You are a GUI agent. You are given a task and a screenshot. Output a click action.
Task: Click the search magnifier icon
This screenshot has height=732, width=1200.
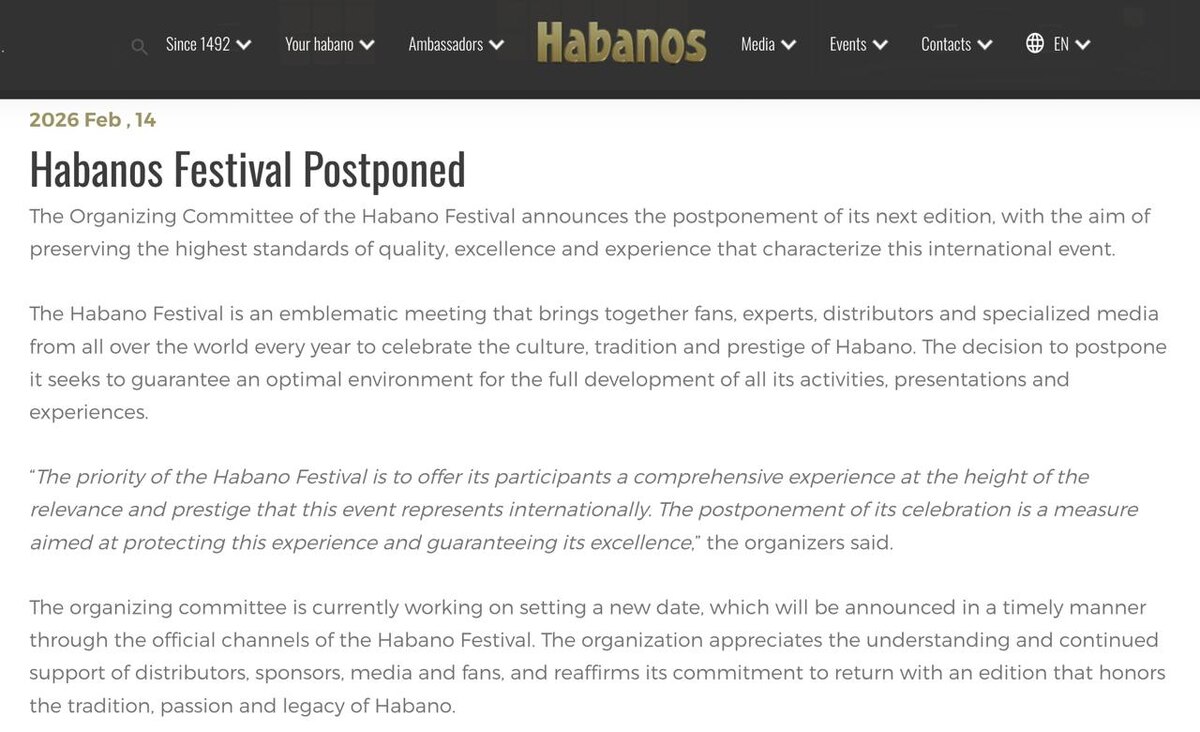tap(140, 46)
